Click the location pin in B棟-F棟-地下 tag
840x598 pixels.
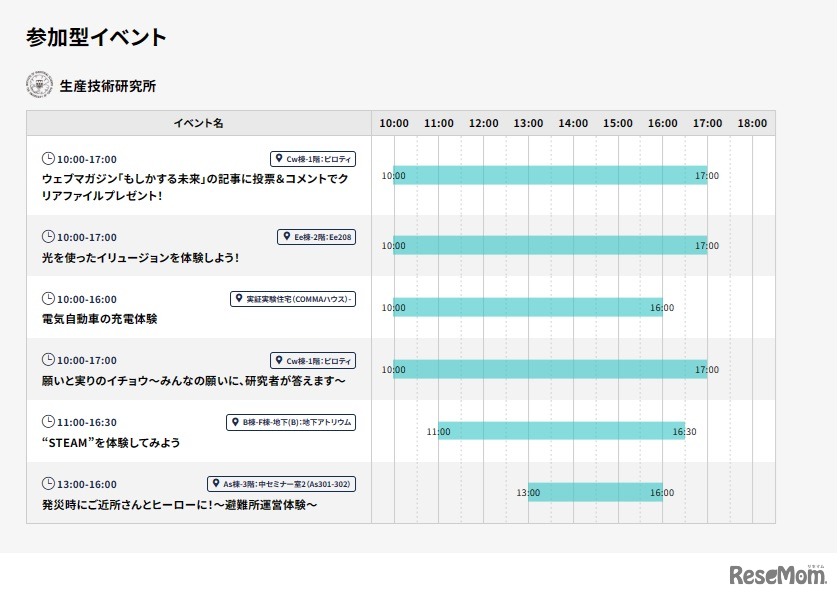tap(233, 422)
